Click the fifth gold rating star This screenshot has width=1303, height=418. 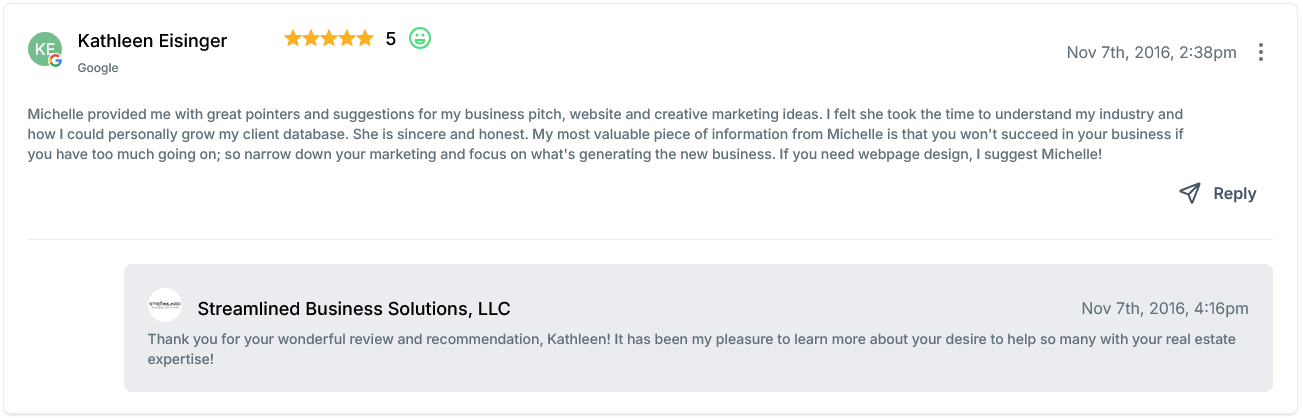(x=363, y=39)
